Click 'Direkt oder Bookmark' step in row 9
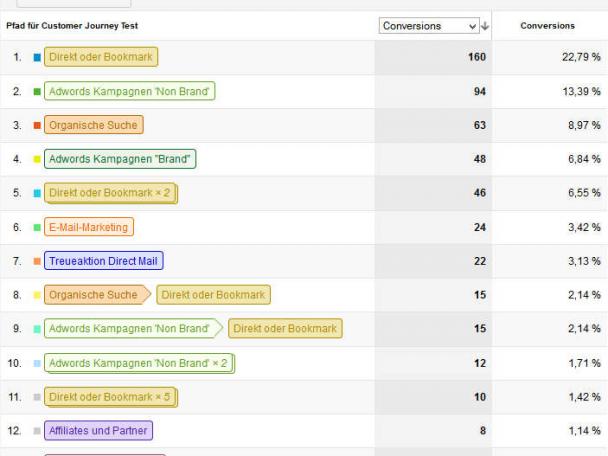 tap(286, 329)
